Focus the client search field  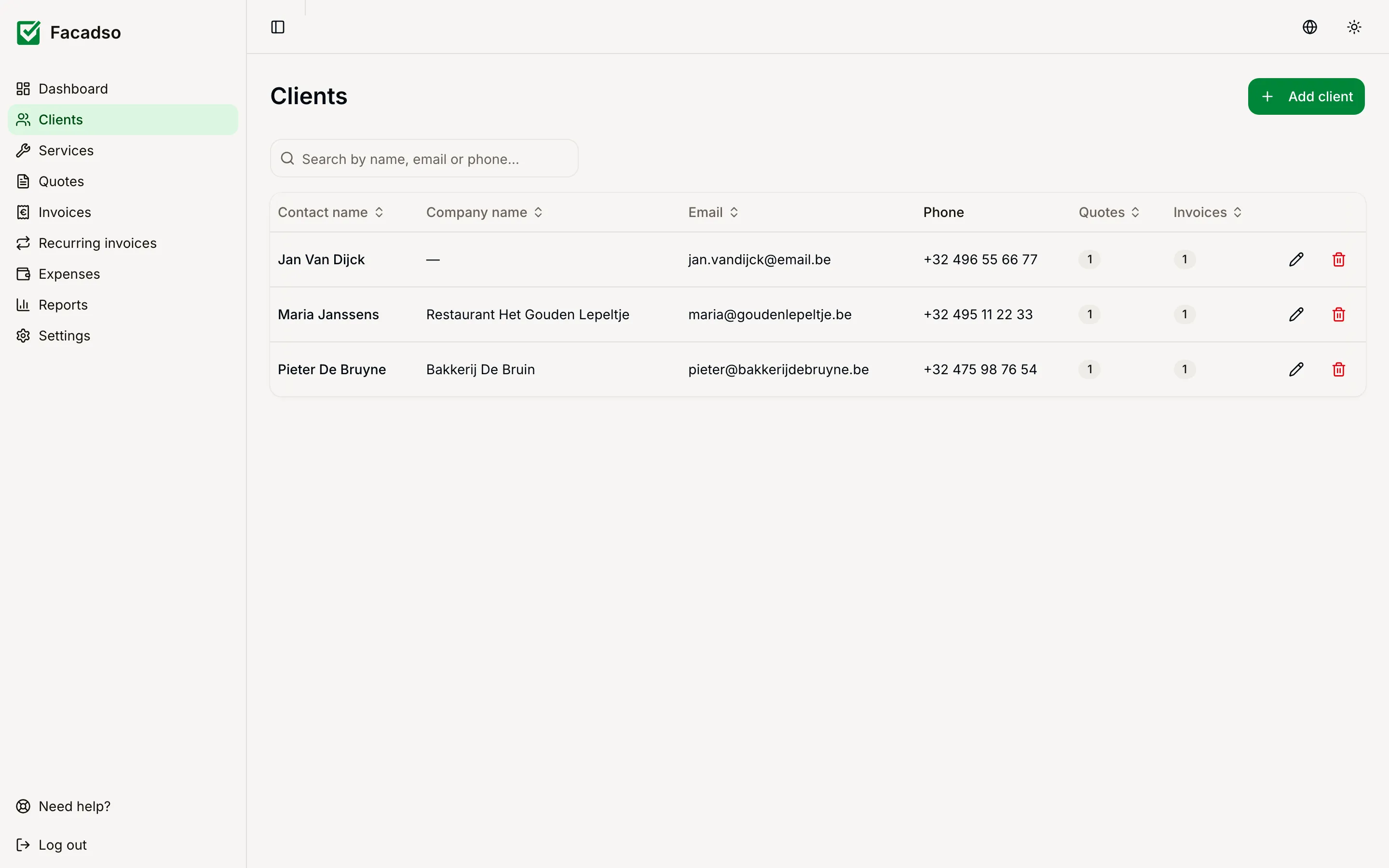point(424,159)
